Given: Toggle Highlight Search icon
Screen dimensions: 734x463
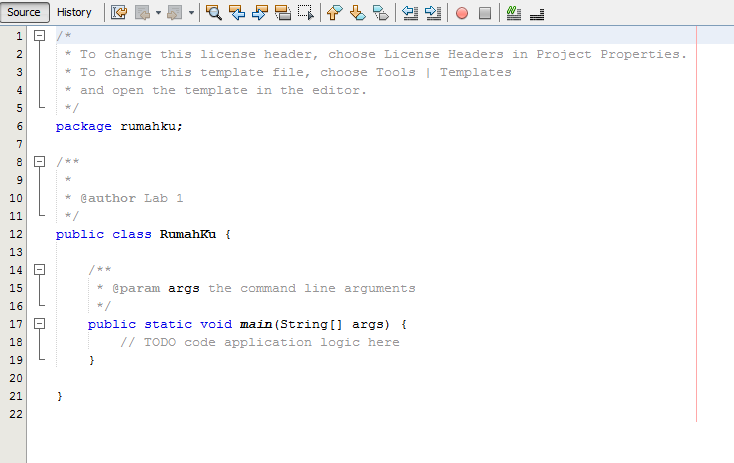Looking at the screenshot, I should click(283, 13).
